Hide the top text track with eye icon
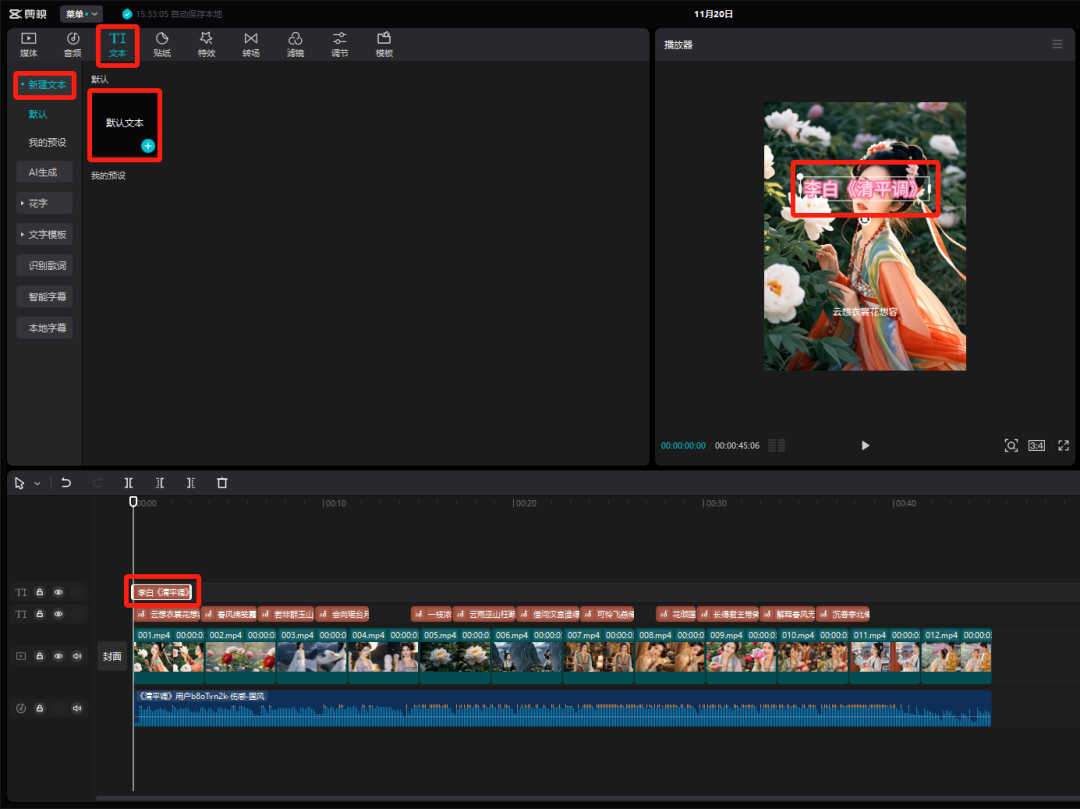The image size is (1080, 809). pyautogui.click(x=58, y=592)
